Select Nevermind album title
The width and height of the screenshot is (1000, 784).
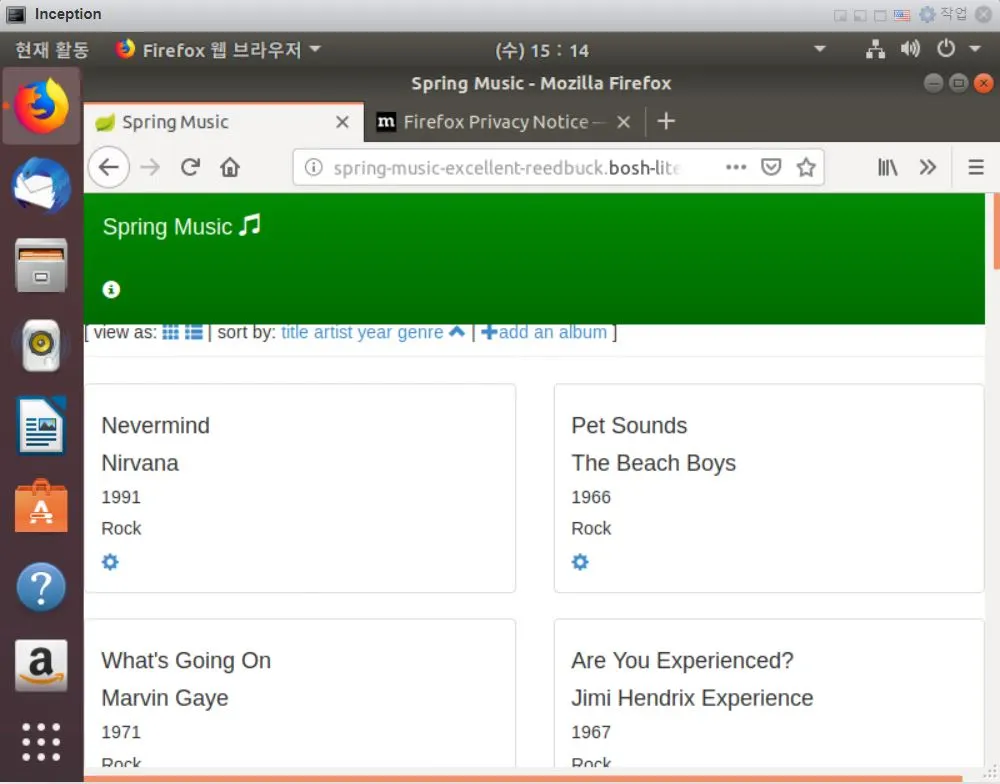tap(156, 425)
